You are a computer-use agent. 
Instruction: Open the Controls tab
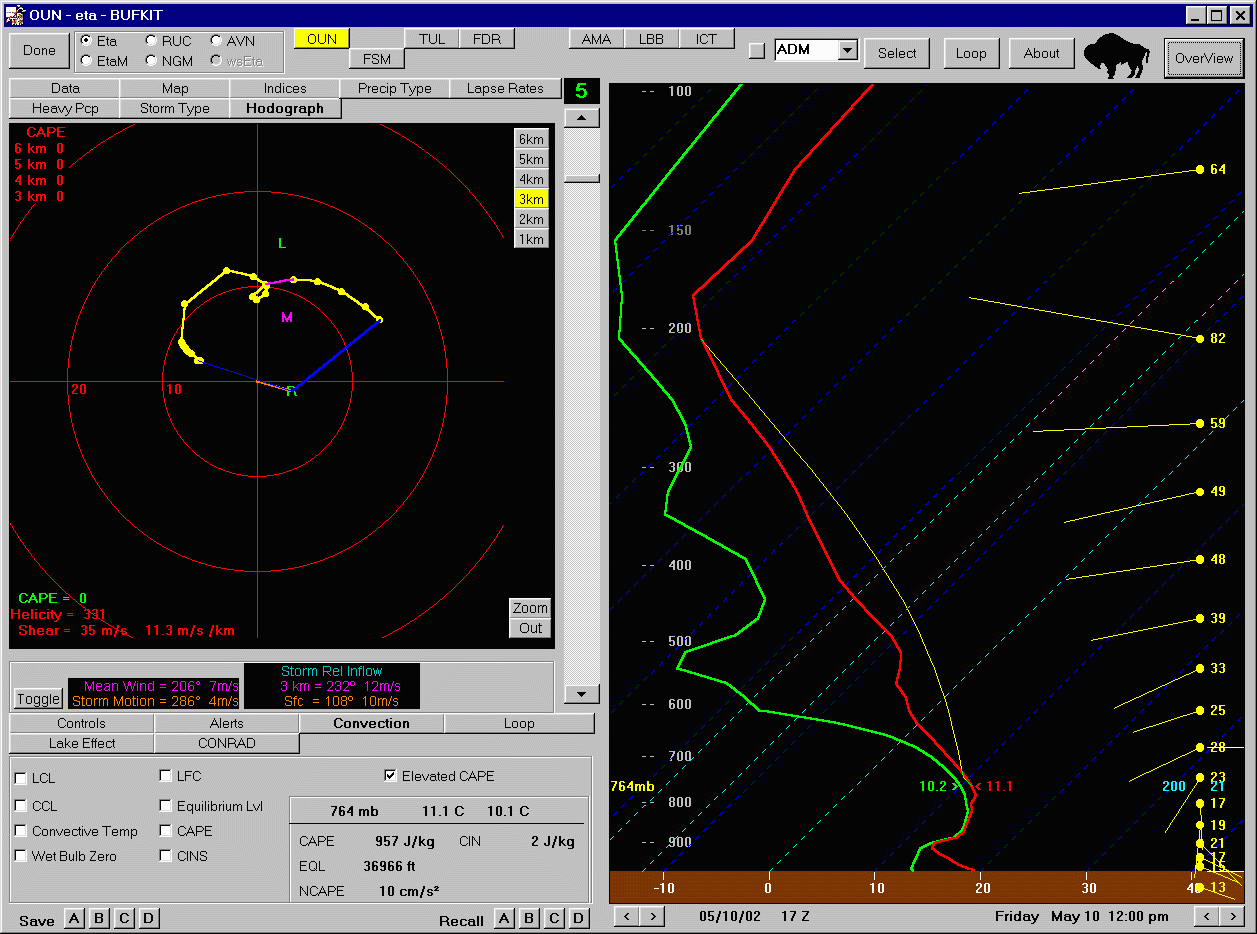pos(82,724)
